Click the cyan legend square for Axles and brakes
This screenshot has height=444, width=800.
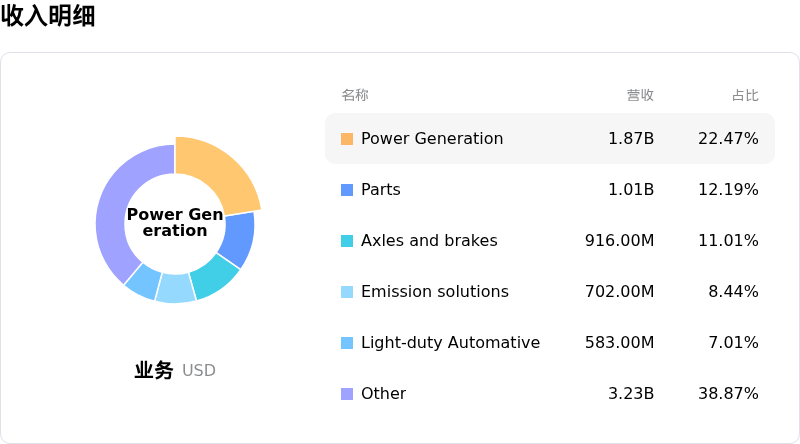click(x=347, y=241)
